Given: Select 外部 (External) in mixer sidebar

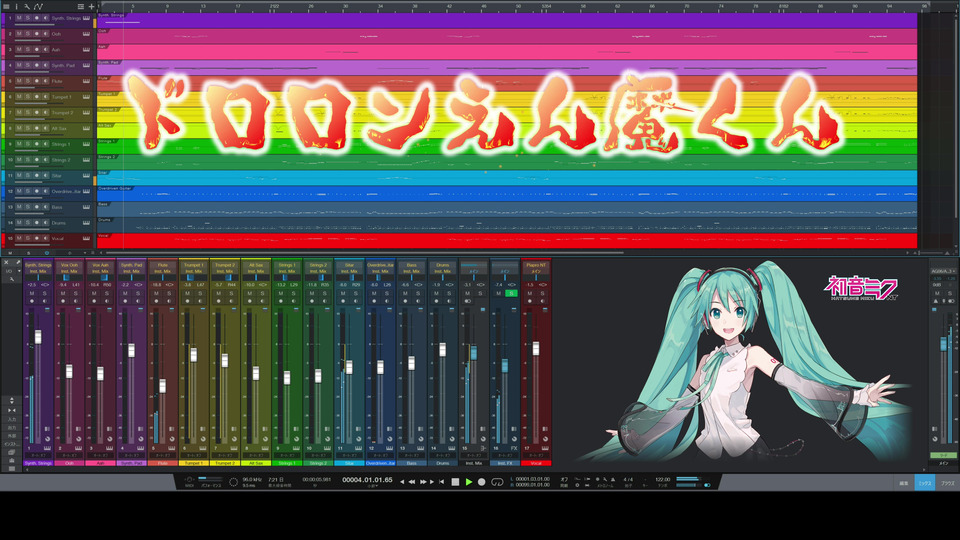Looking at the screenshot, I should pyautogui.click(x=12, y=435).
